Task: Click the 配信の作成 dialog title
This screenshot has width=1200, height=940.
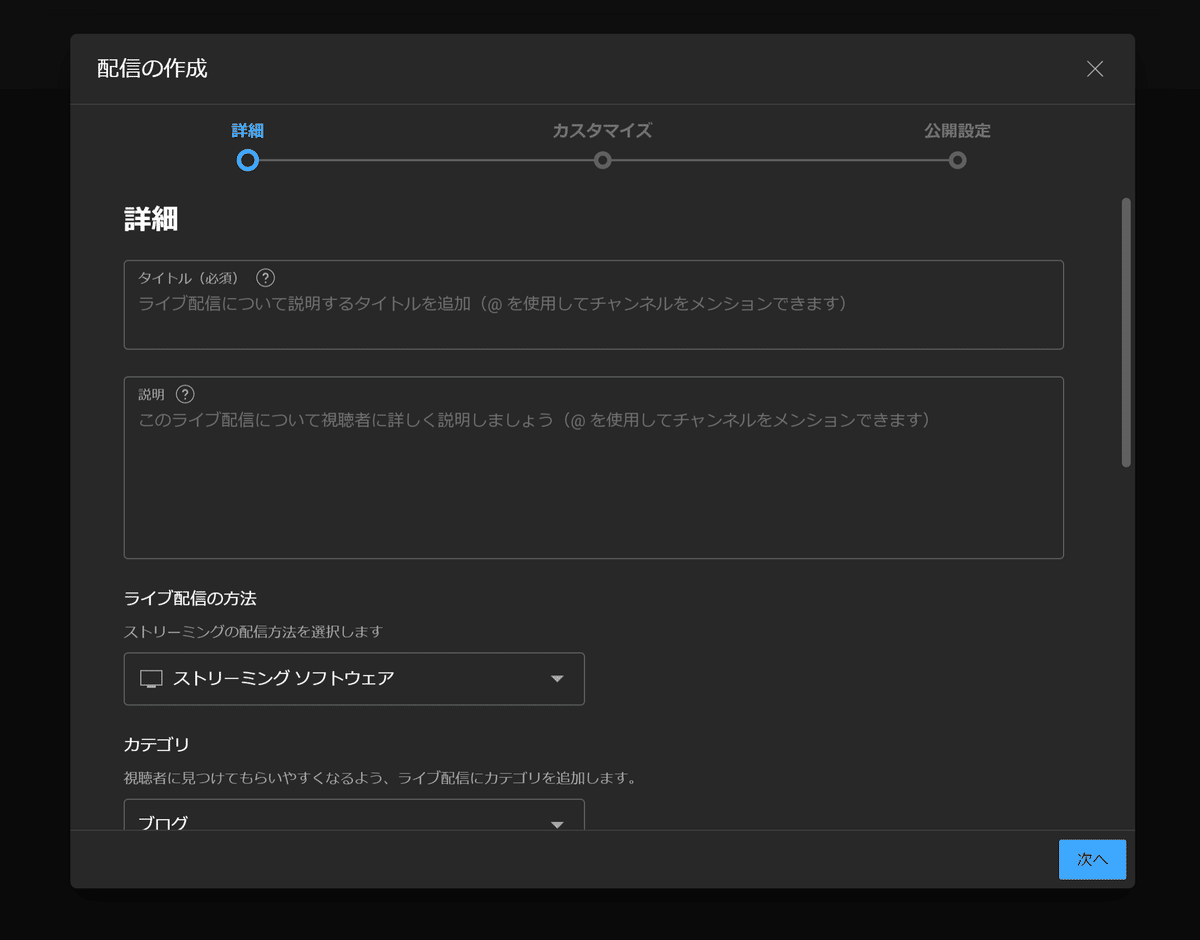Action: (x=152, y=69)
